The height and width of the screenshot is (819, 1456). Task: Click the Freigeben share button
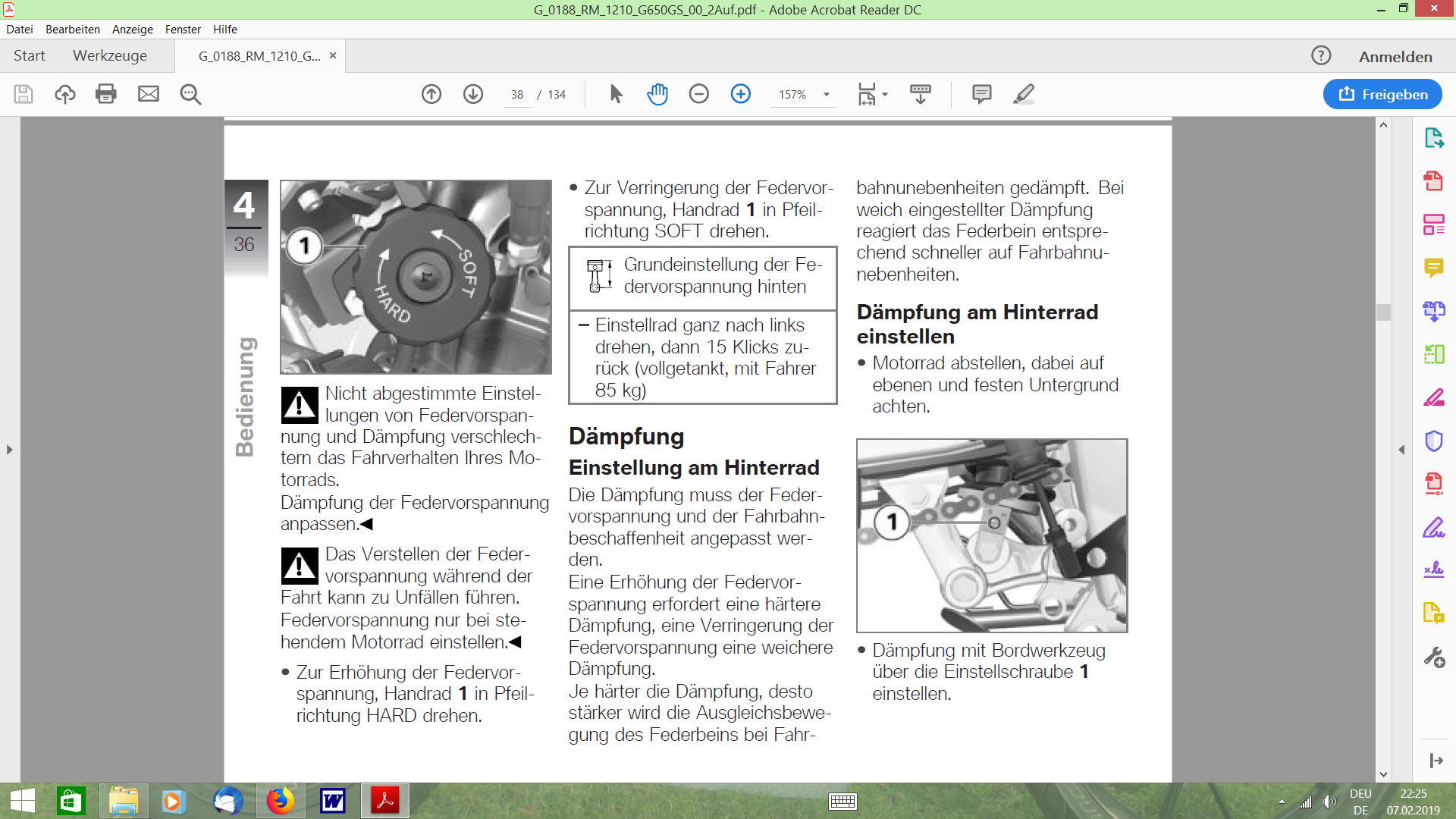pos(1382,94)
